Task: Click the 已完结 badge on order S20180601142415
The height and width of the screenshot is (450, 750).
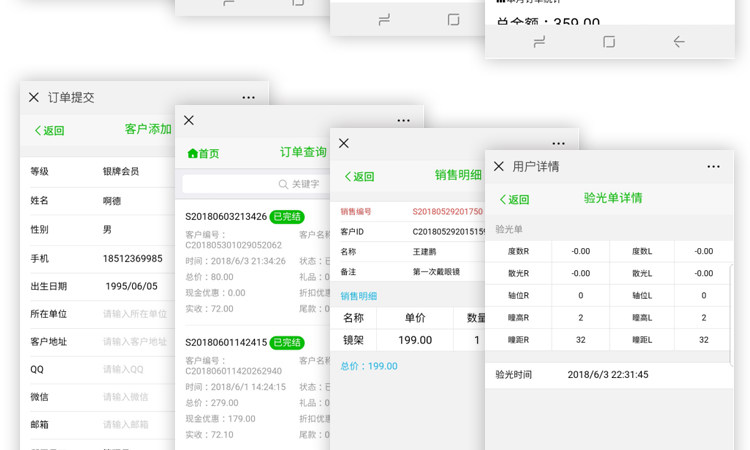Action: 287,342
